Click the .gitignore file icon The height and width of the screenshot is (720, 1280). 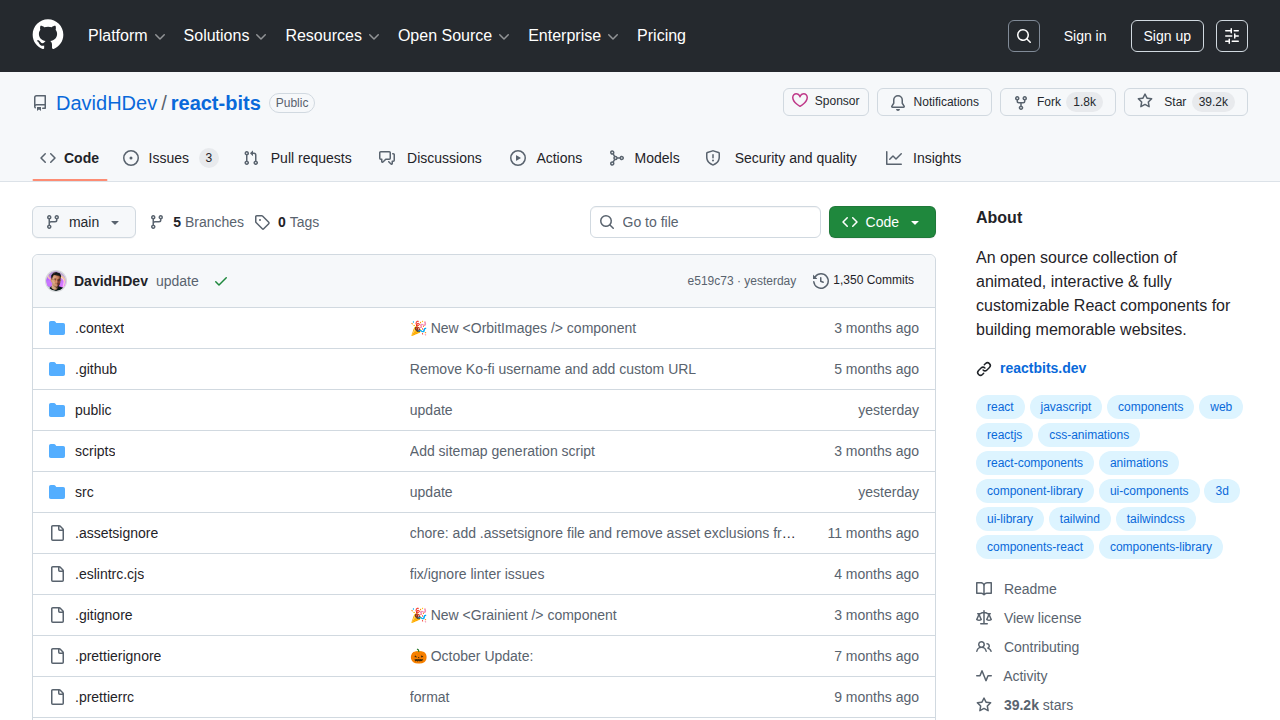57,615
